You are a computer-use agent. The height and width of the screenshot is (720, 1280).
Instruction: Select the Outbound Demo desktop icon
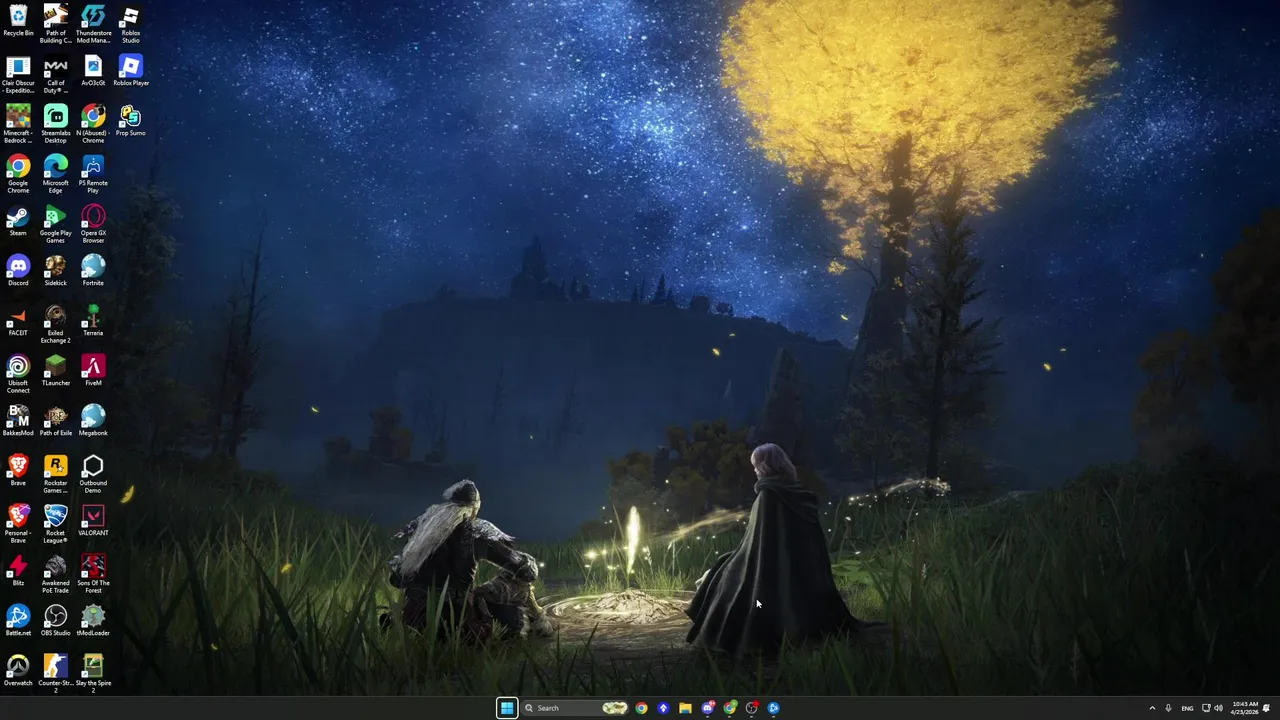point(93,475)
